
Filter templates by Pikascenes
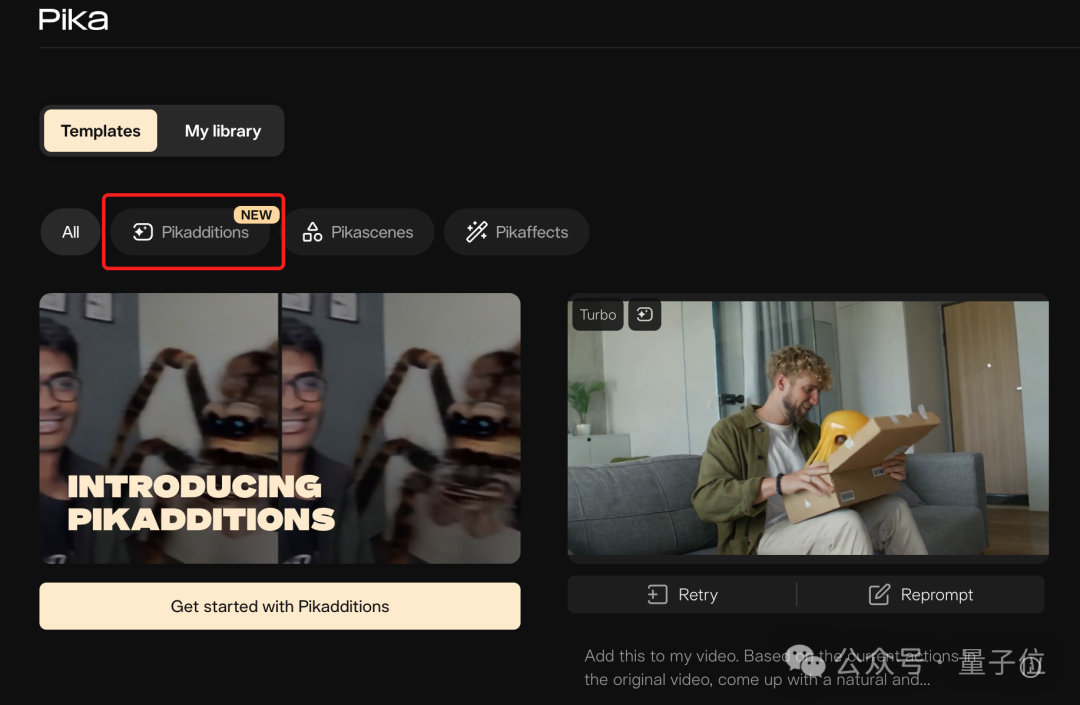coord(358,232)
